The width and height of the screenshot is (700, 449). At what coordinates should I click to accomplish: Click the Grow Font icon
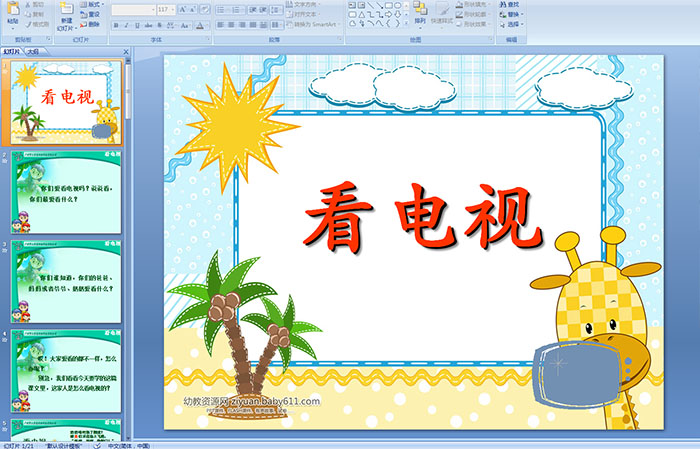(183, 9)
